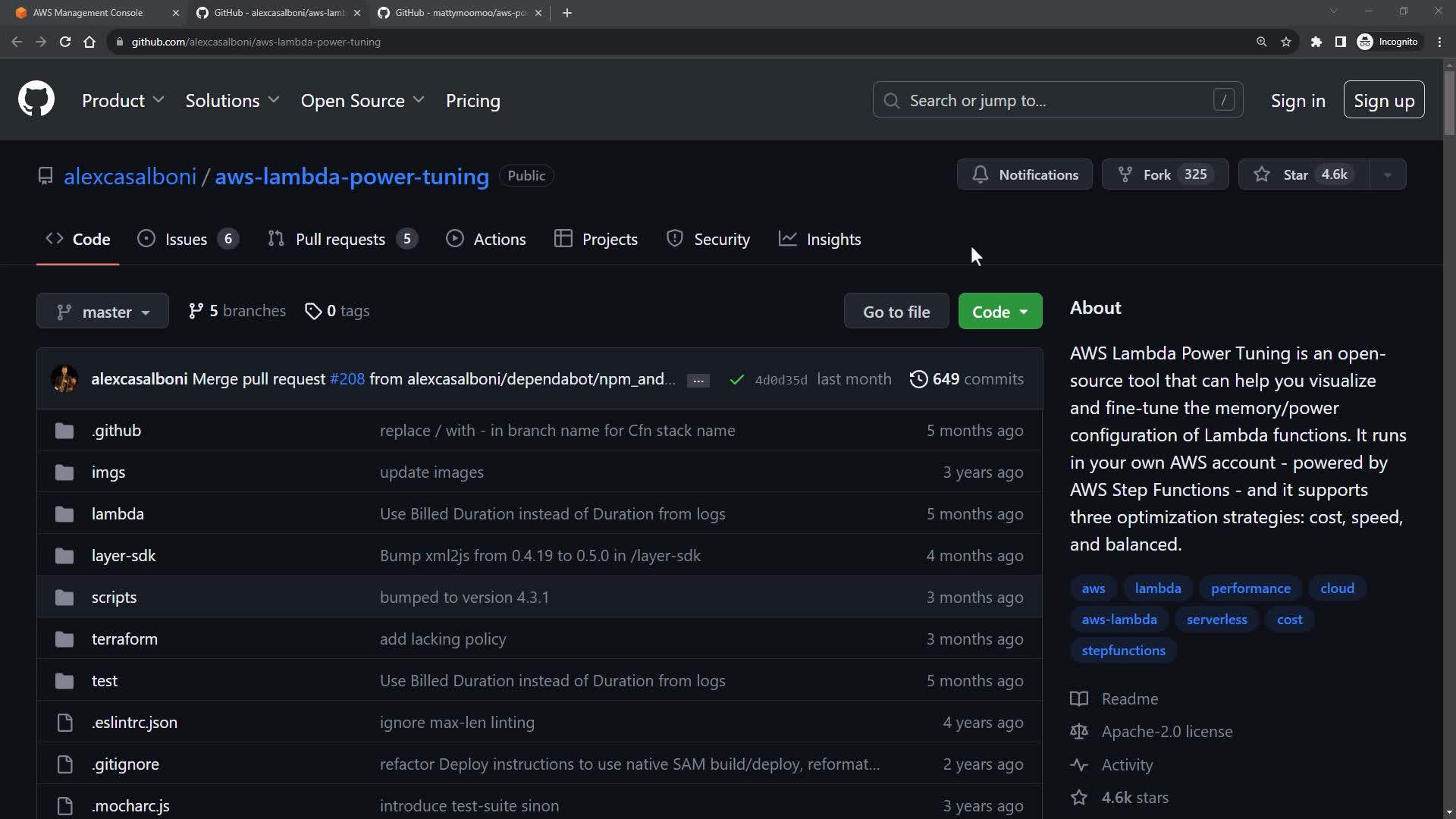Open browser extensions puzzle icon
The height and width of the screenshot is (819, 1456).
coord(1316,42)
